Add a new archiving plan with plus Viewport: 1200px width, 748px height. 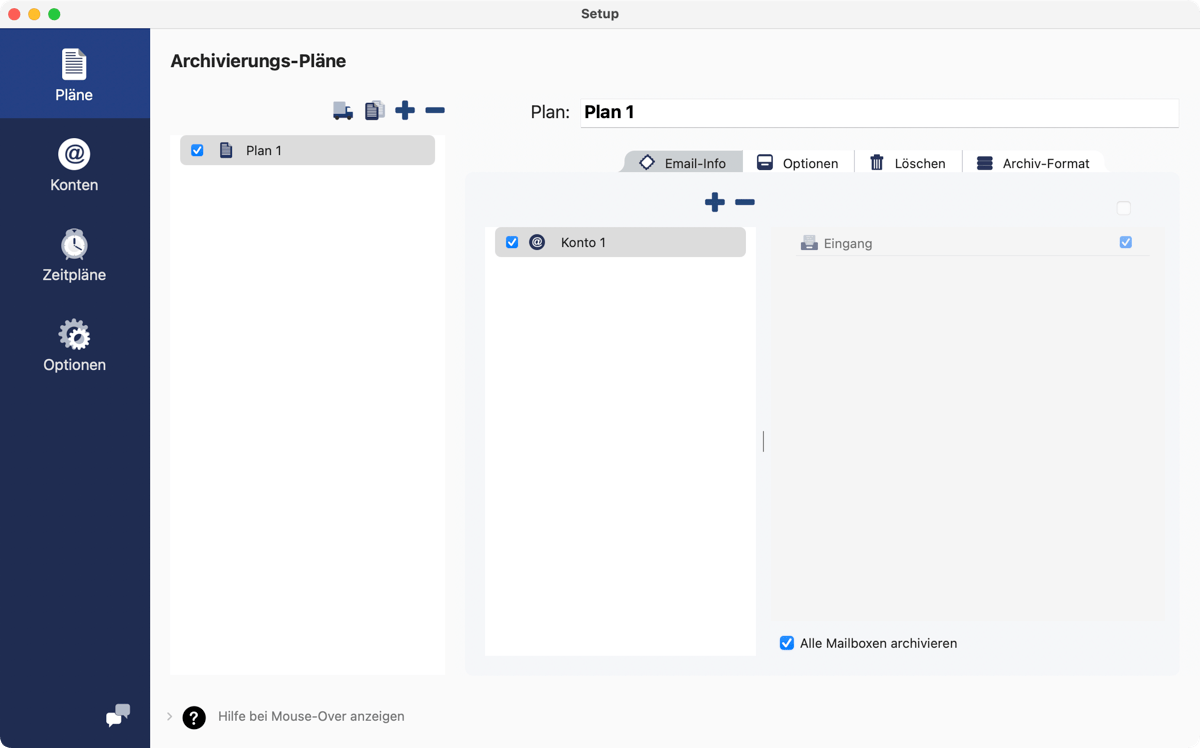pos(405,110)
